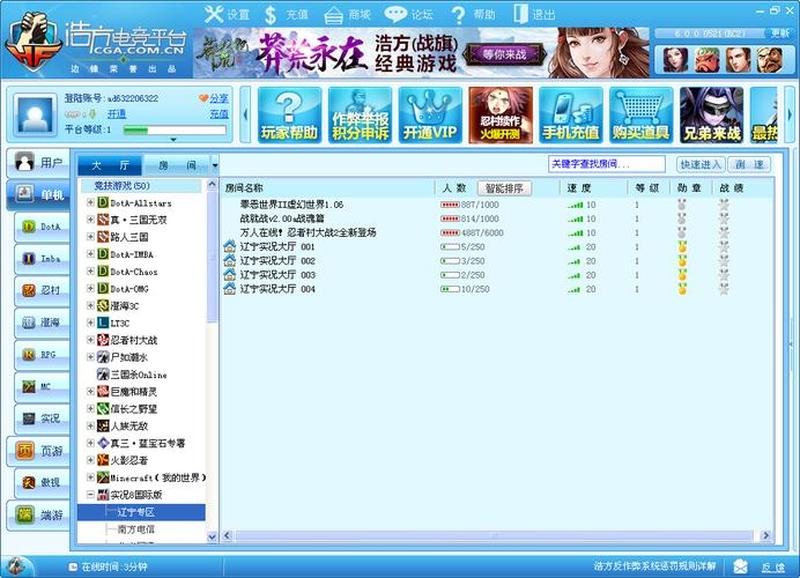Switch to the 房间 tab

[x=177, y=165]
